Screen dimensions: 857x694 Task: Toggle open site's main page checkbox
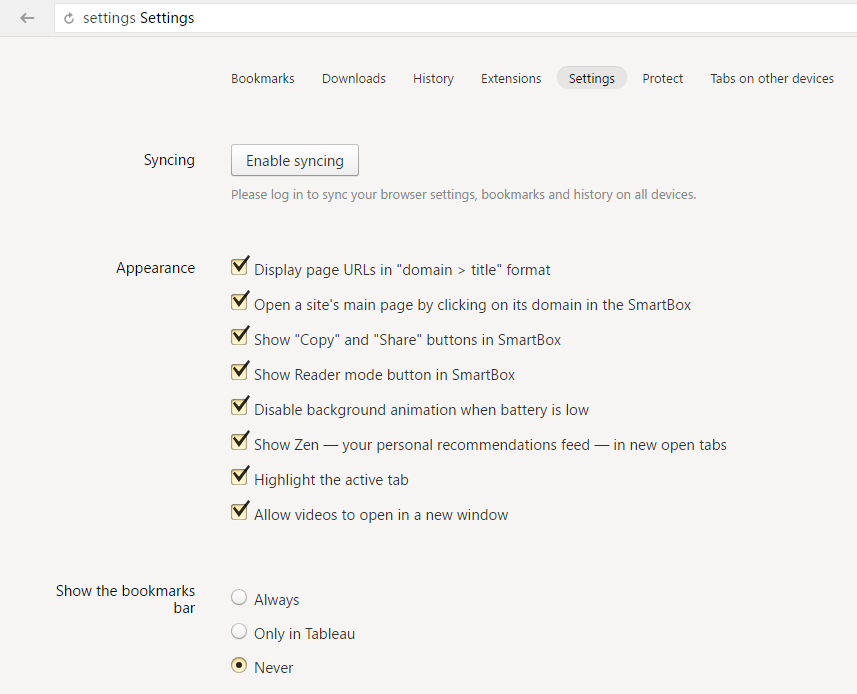[x=239, y=302]
